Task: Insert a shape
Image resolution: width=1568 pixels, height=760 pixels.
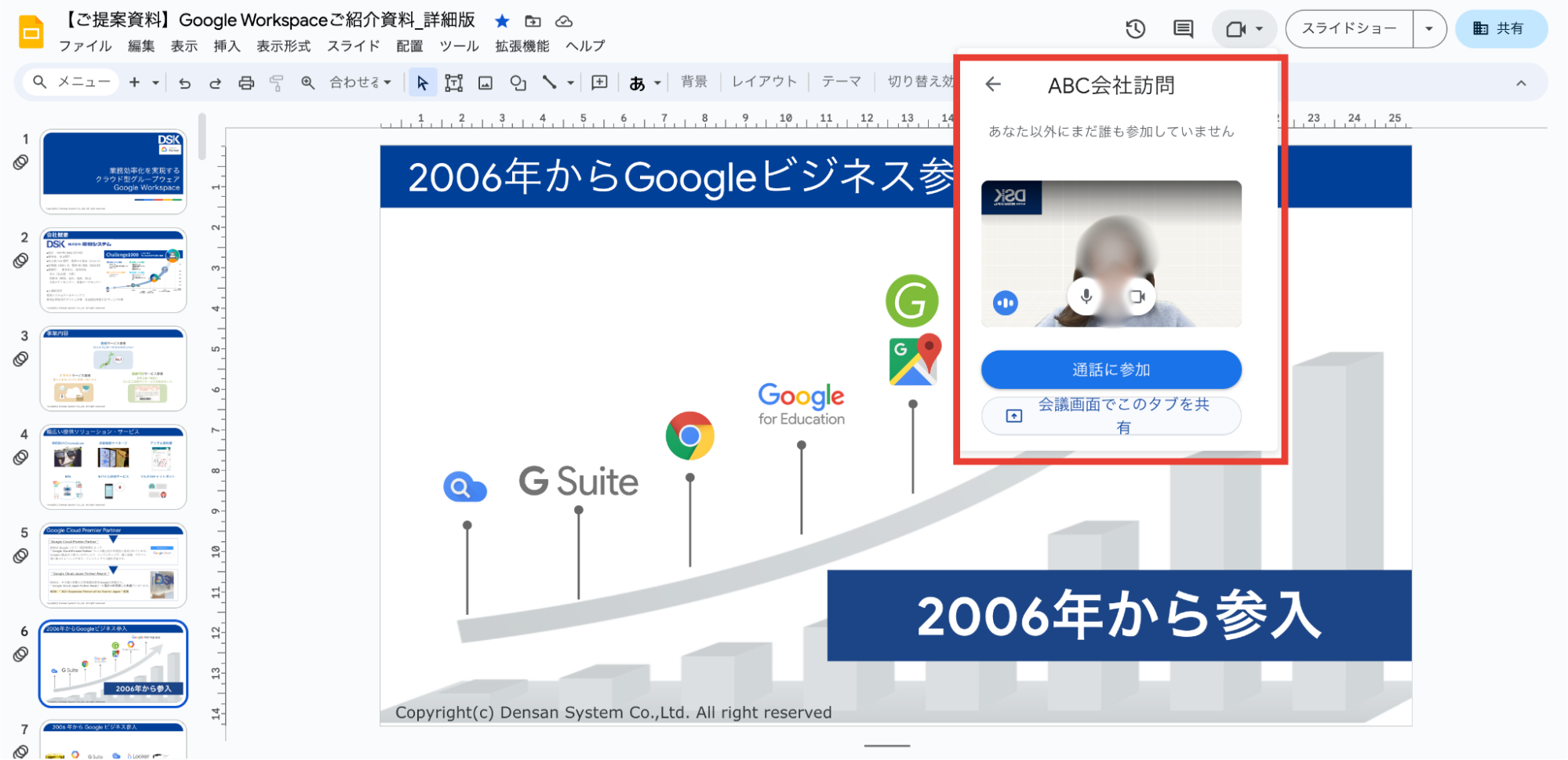Action: click(x=518, y=82)
